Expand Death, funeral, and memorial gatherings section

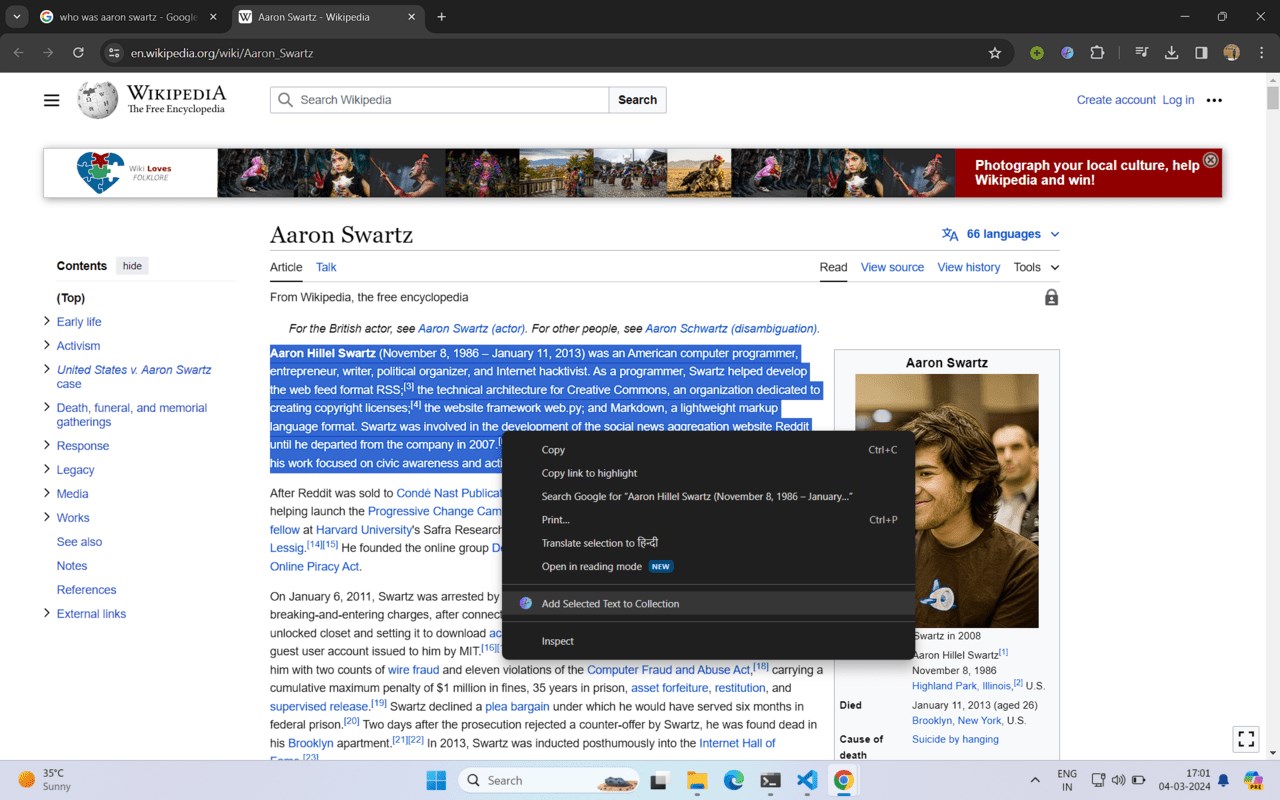[46, 407]
